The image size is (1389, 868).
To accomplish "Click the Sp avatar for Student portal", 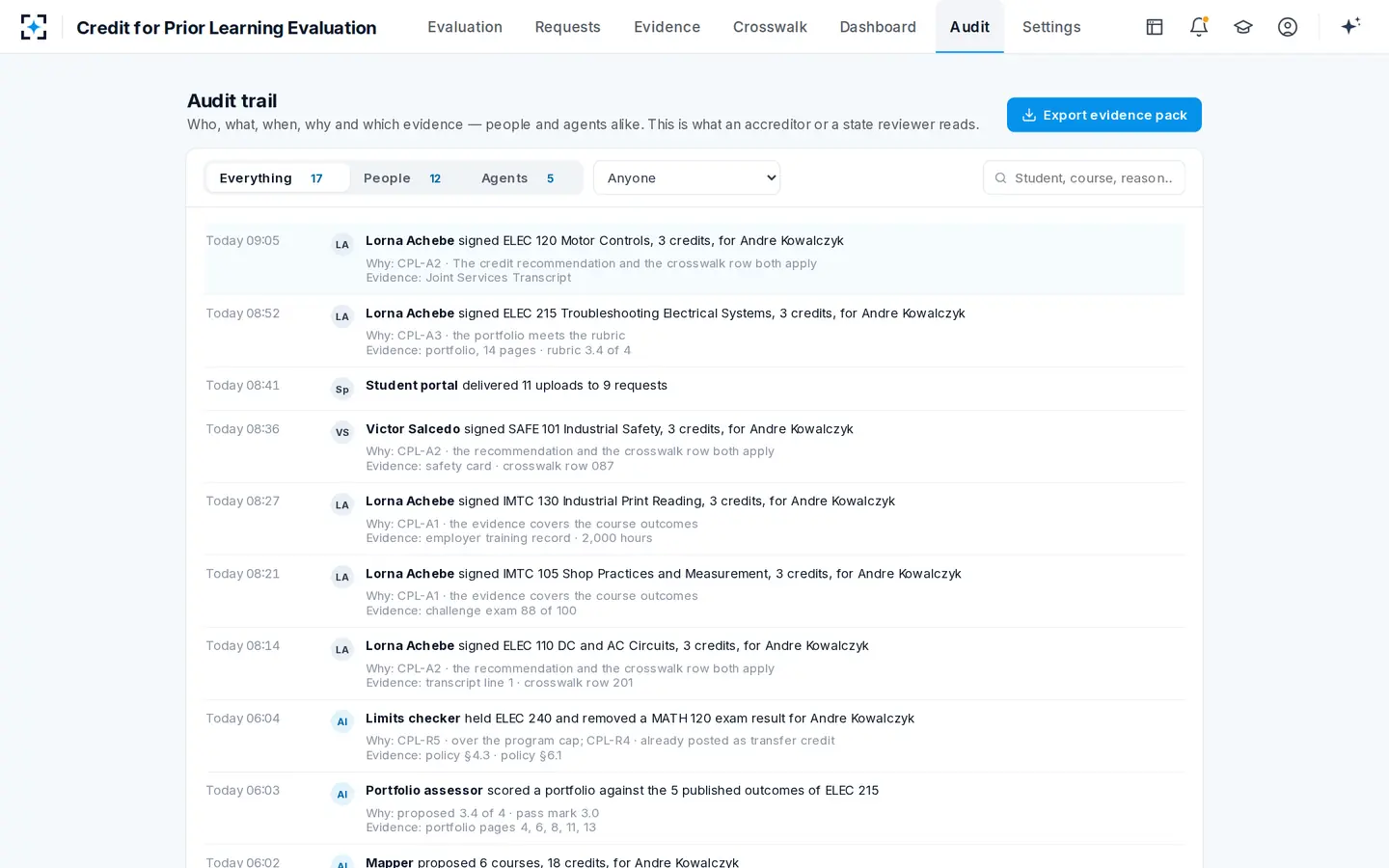I will (342, 389).
